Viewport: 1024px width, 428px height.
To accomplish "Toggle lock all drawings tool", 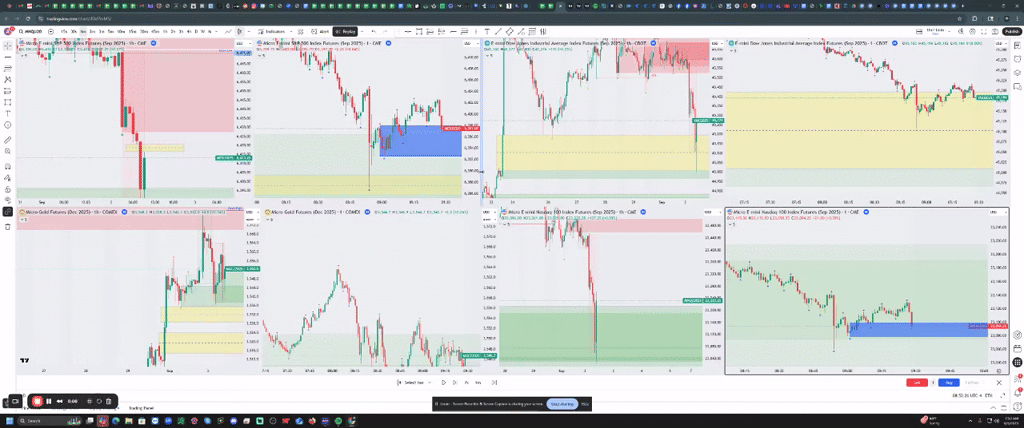I will tap(8, 189).
